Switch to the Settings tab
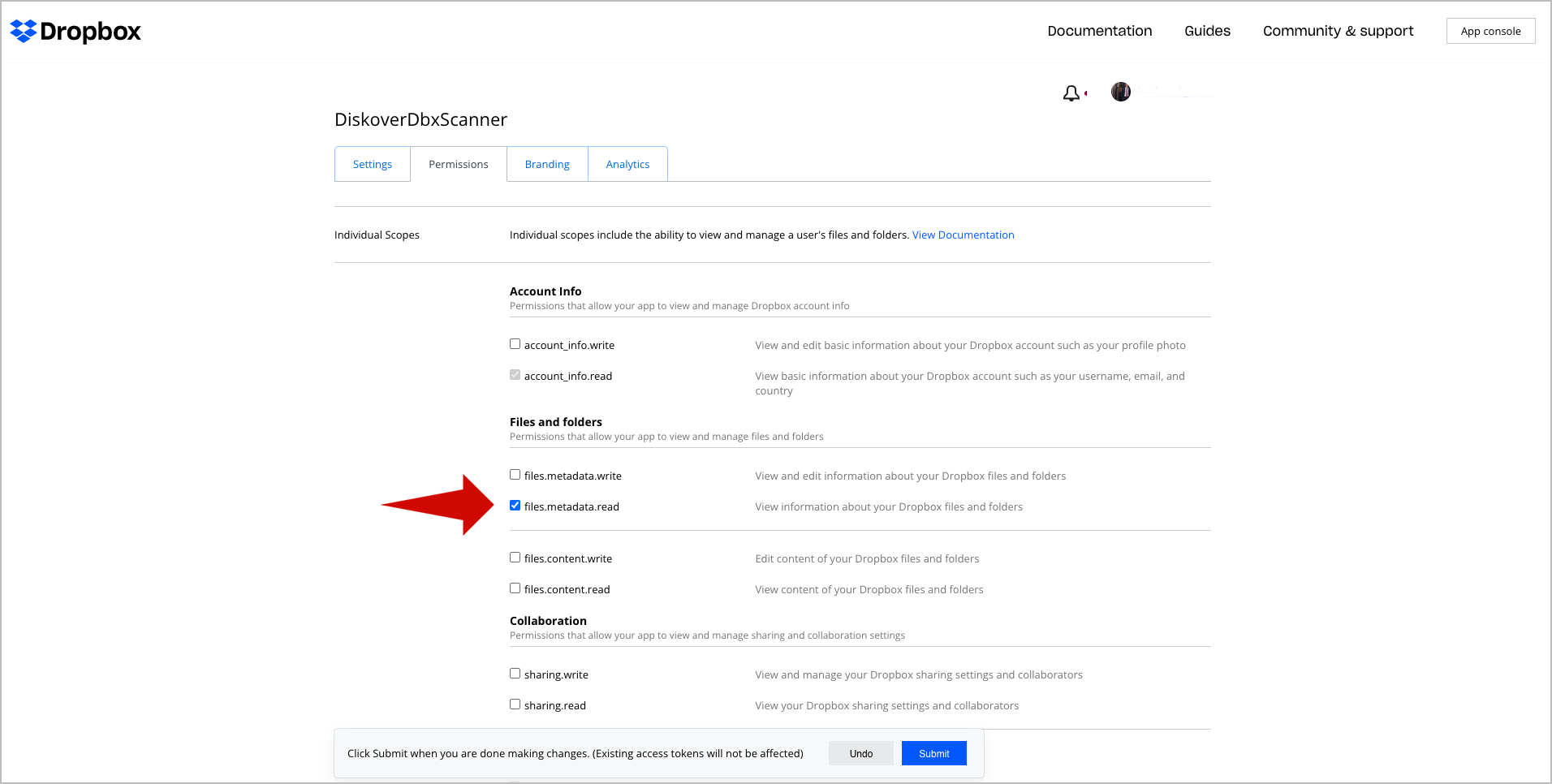 372,163
